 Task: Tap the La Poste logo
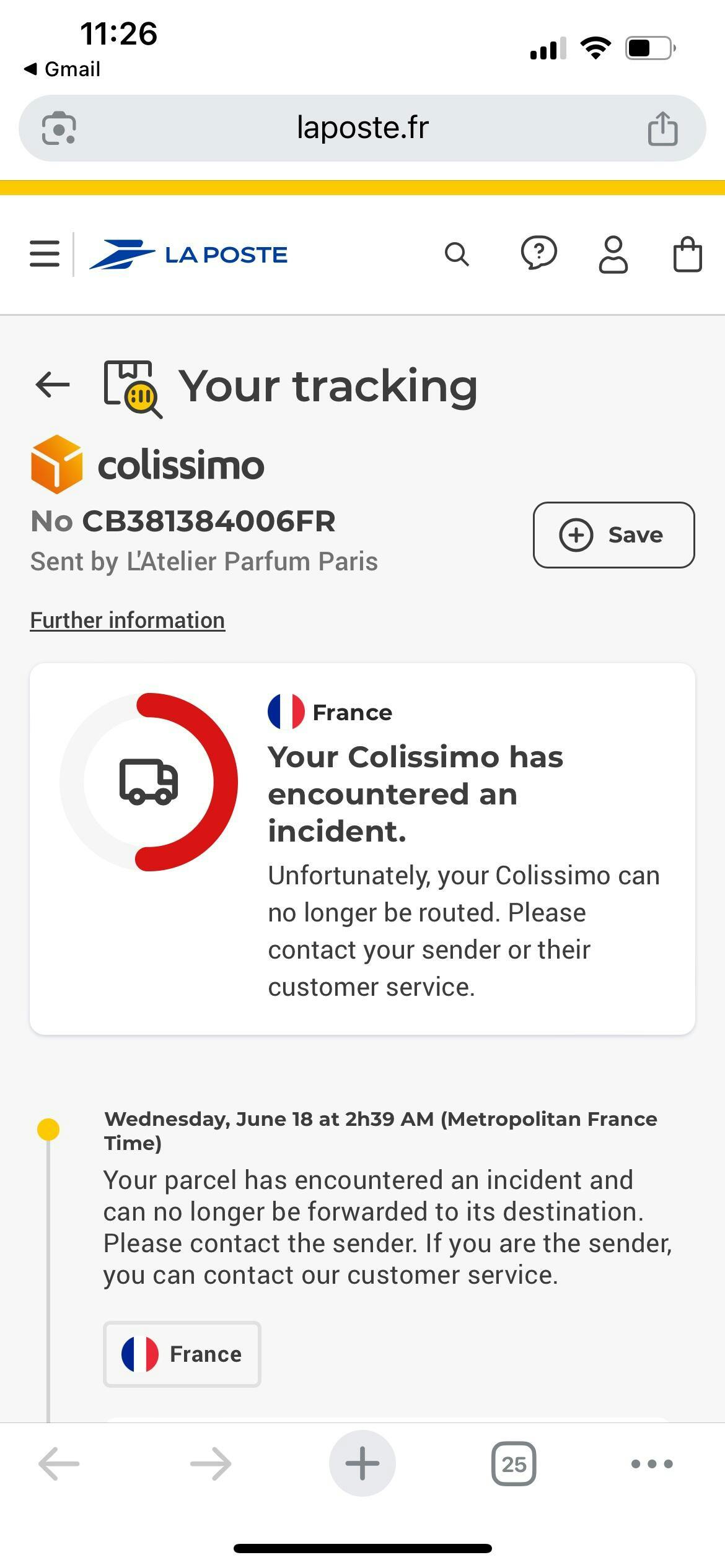[188, 255]
